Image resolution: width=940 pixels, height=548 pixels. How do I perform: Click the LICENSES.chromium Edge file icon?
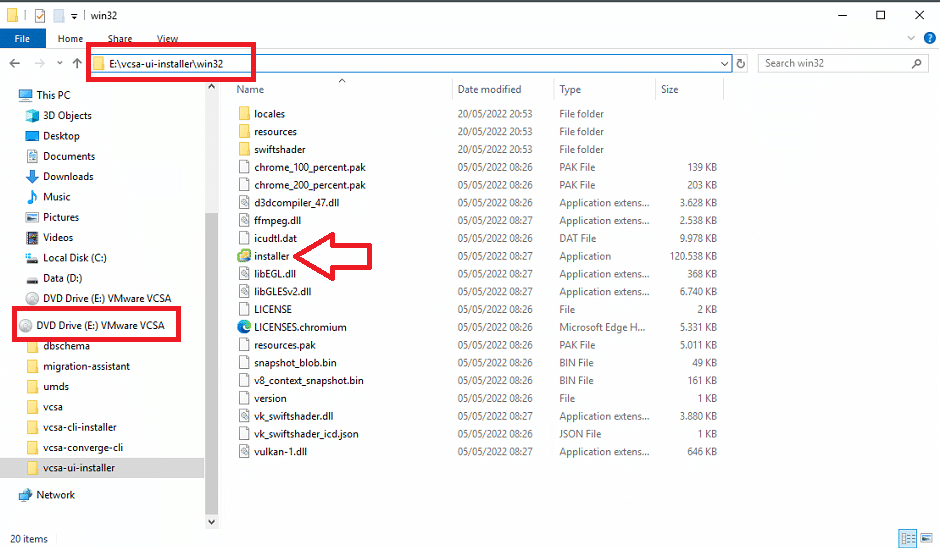point(244,327)
